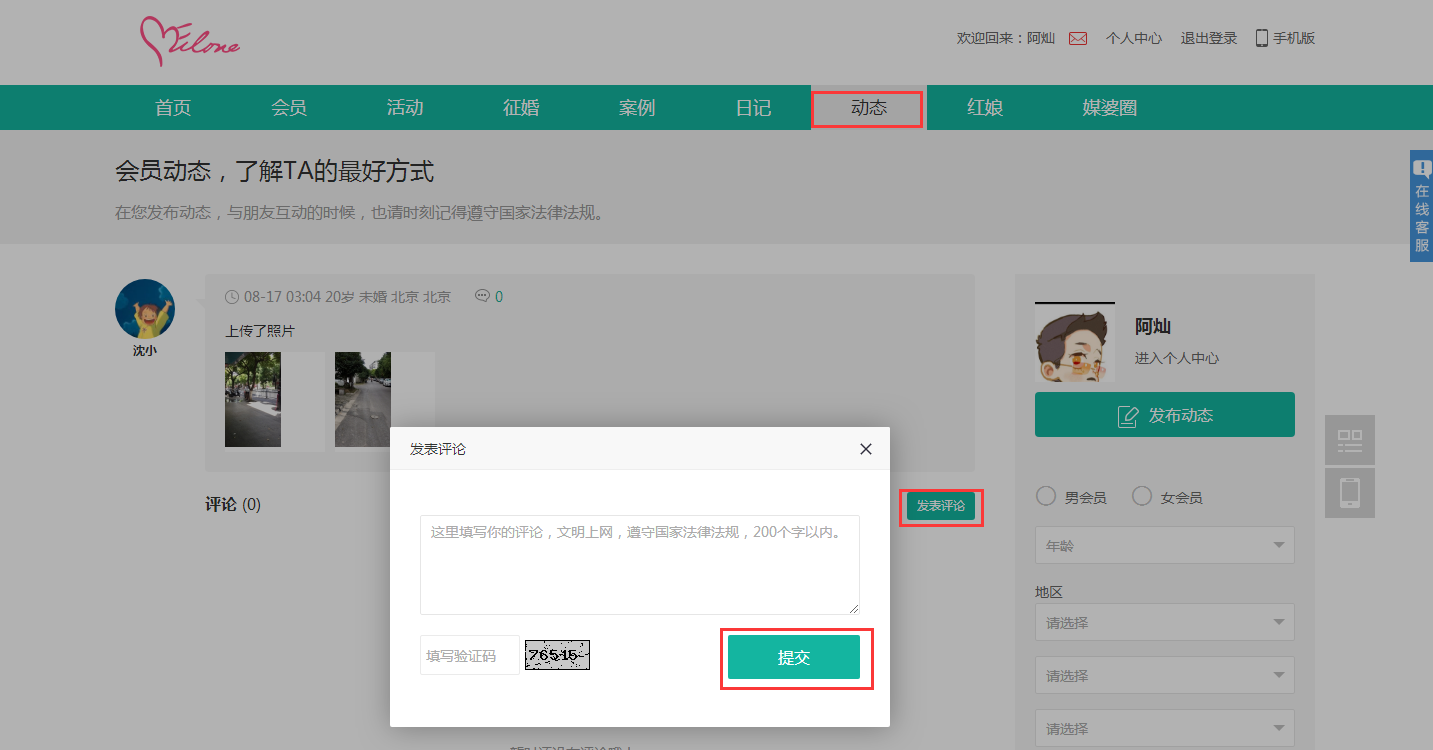Viewport: 1433px width, 750px height.
Task: Click 沈小's avatar picture
Action: click(x=145, y=309)
